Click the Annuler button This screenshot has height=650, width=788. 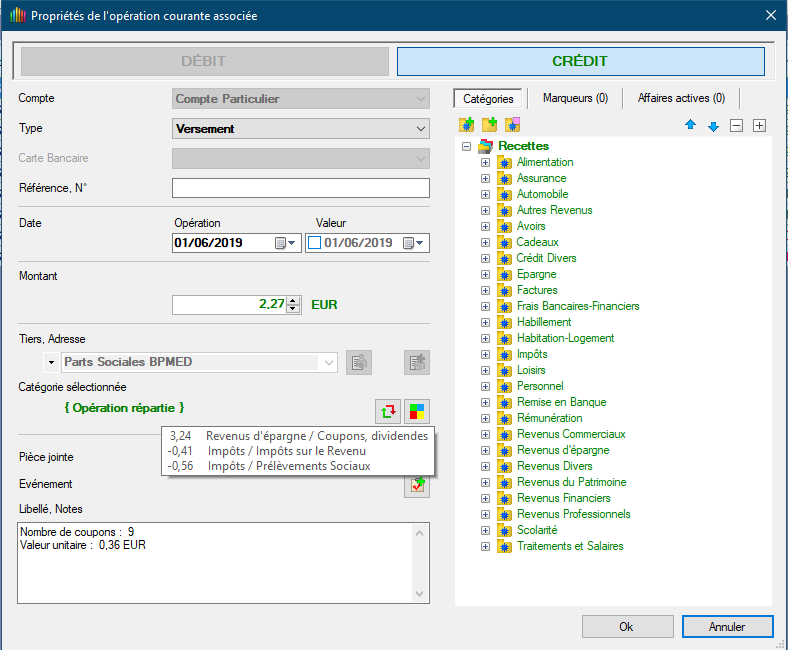(x=727, y=627)
